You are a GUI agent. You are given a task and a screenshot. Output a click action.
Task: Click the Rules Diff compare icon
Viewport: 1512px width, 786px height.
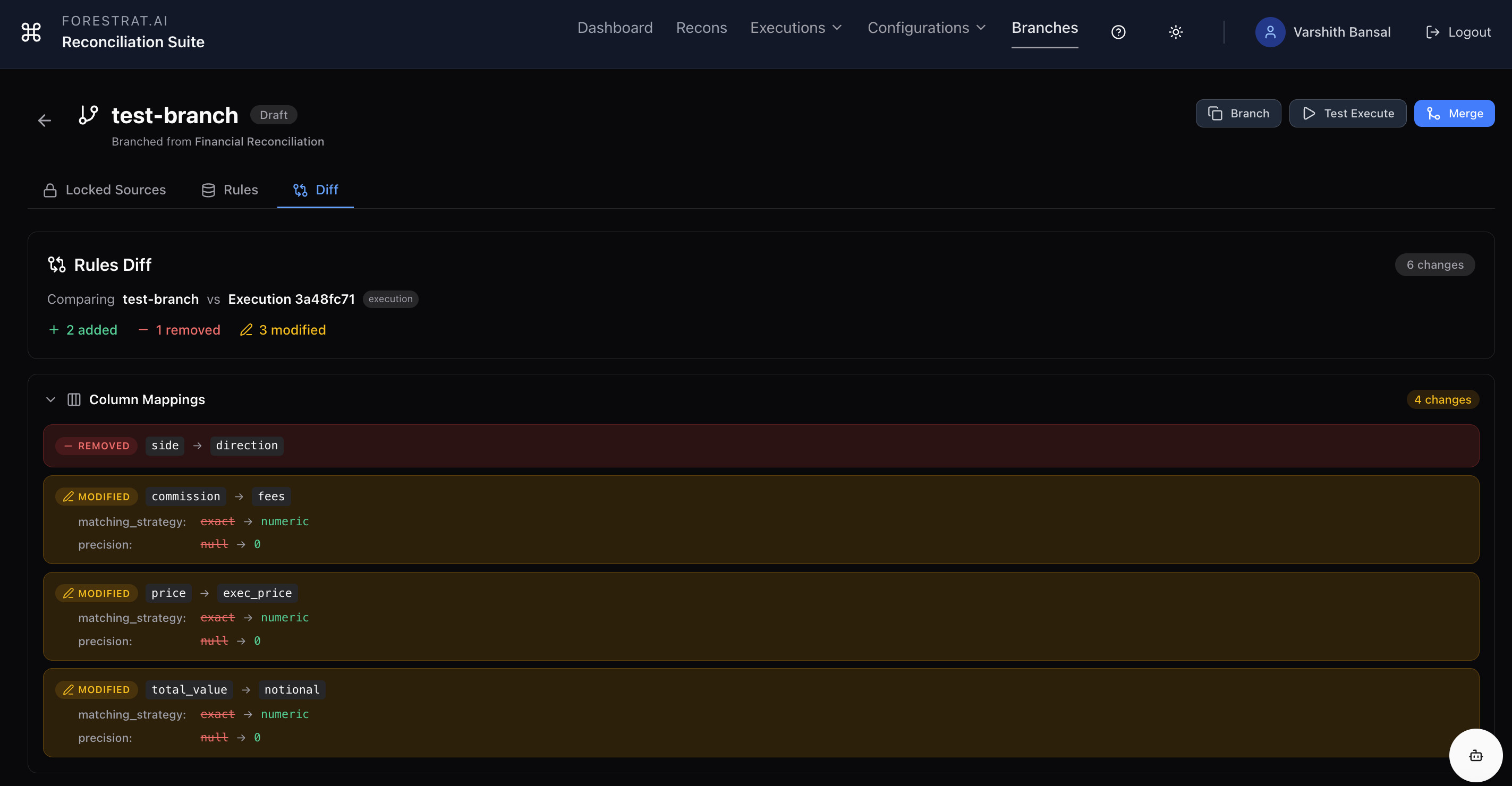click(56, 264)
